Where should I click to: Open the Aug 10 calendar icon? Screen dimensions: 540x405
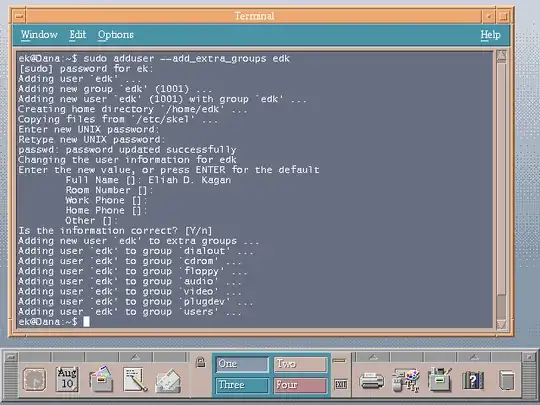pos(68,379)
